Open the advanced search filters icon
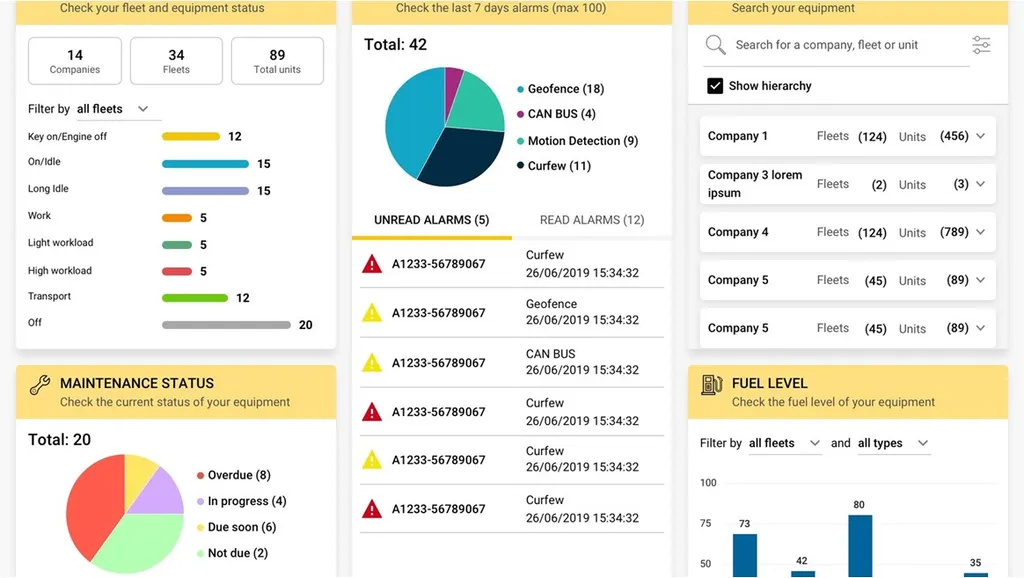 (x=981, y=44)
